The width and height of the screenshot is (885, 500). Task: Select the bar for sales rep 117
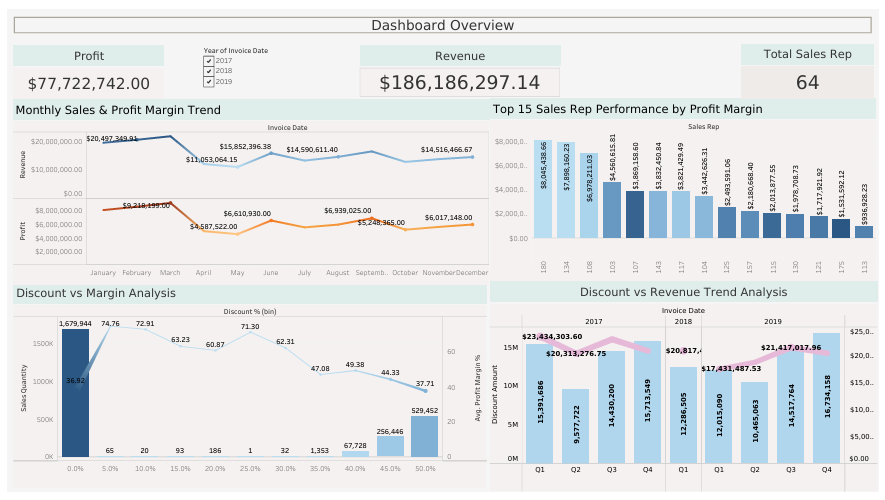681,214
